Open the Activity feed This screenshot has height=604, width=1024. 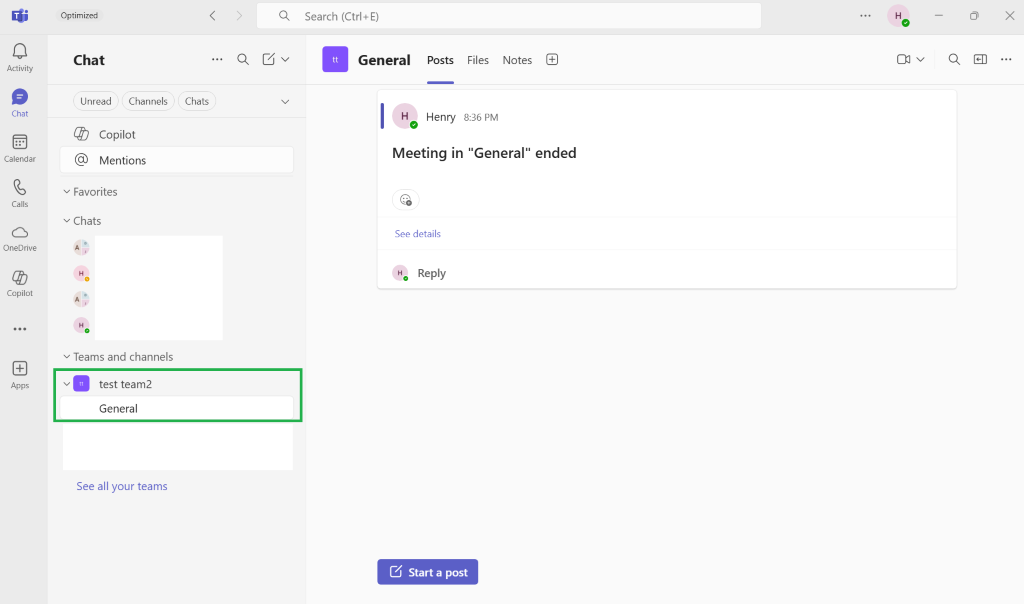pyautogui.click(x=20, y=57)
